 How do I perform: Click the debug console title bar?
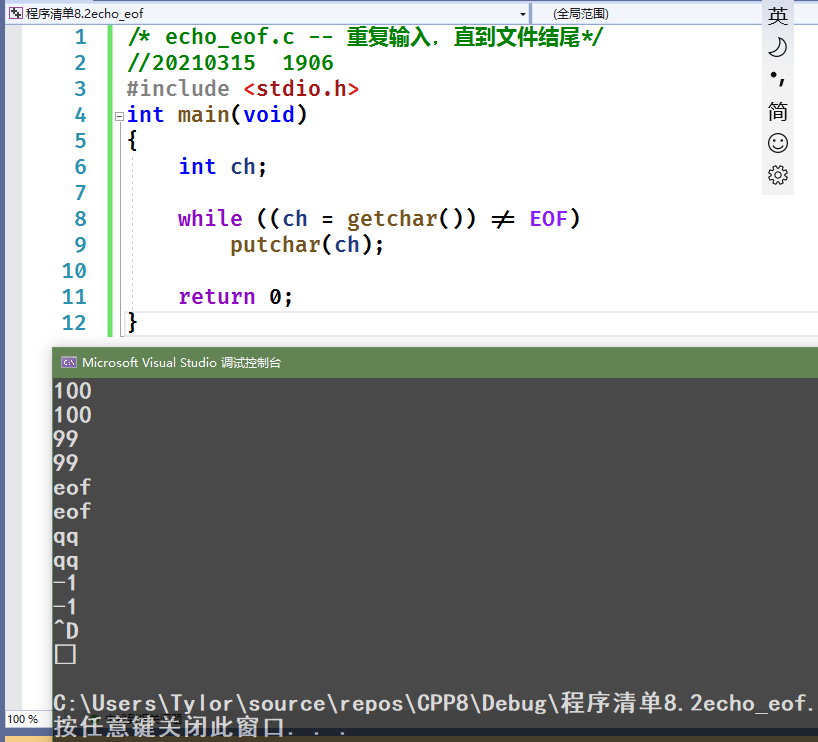tap(435, 362)
